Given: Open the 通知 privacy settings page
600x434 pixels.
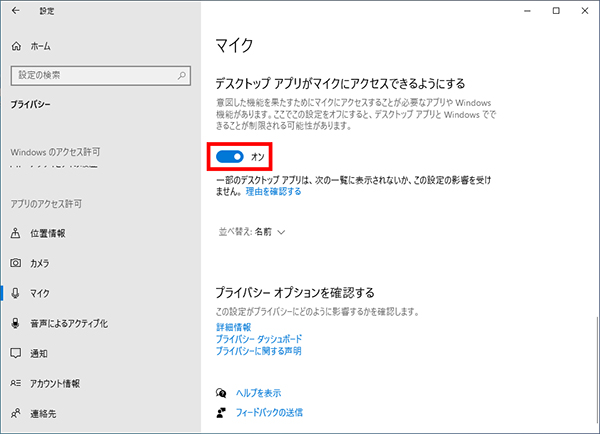Looking at the screenshot, I should 40,354.
